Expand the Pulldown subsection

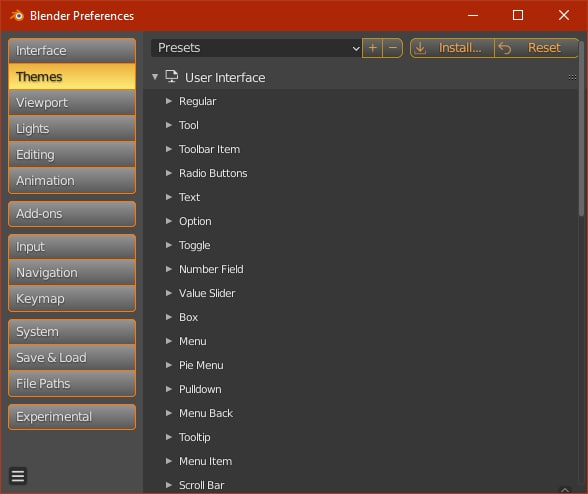point(169,389)
